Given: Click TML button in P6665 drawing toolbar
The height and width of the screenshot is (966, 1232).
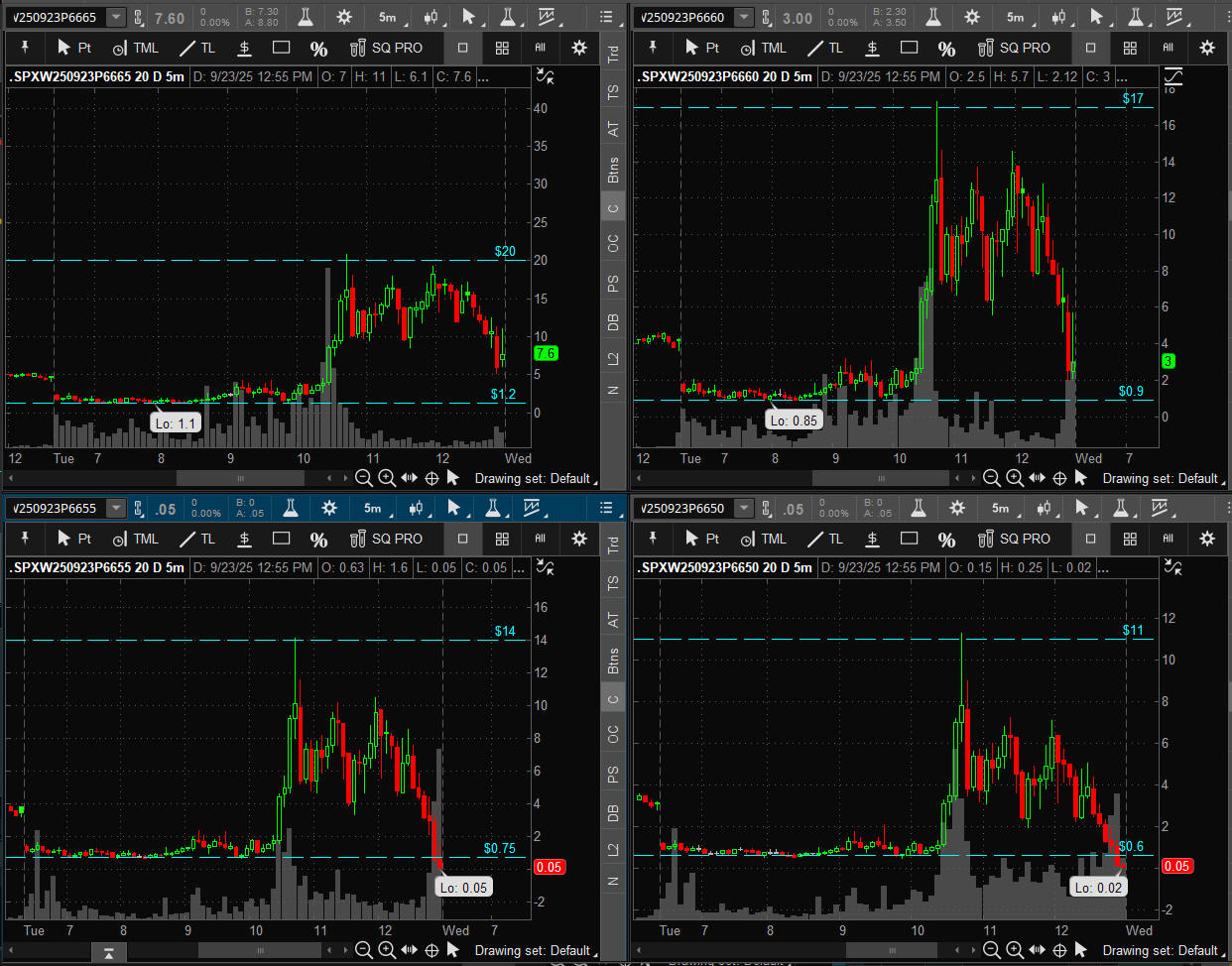Looking at the screenshot, I should click(x=136, y=48).
